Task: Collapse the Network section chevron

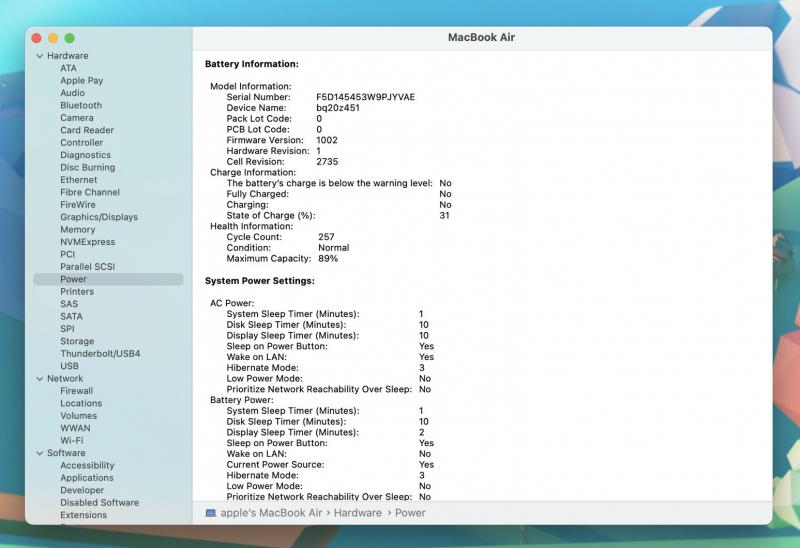Action: (x=40, y=379)
